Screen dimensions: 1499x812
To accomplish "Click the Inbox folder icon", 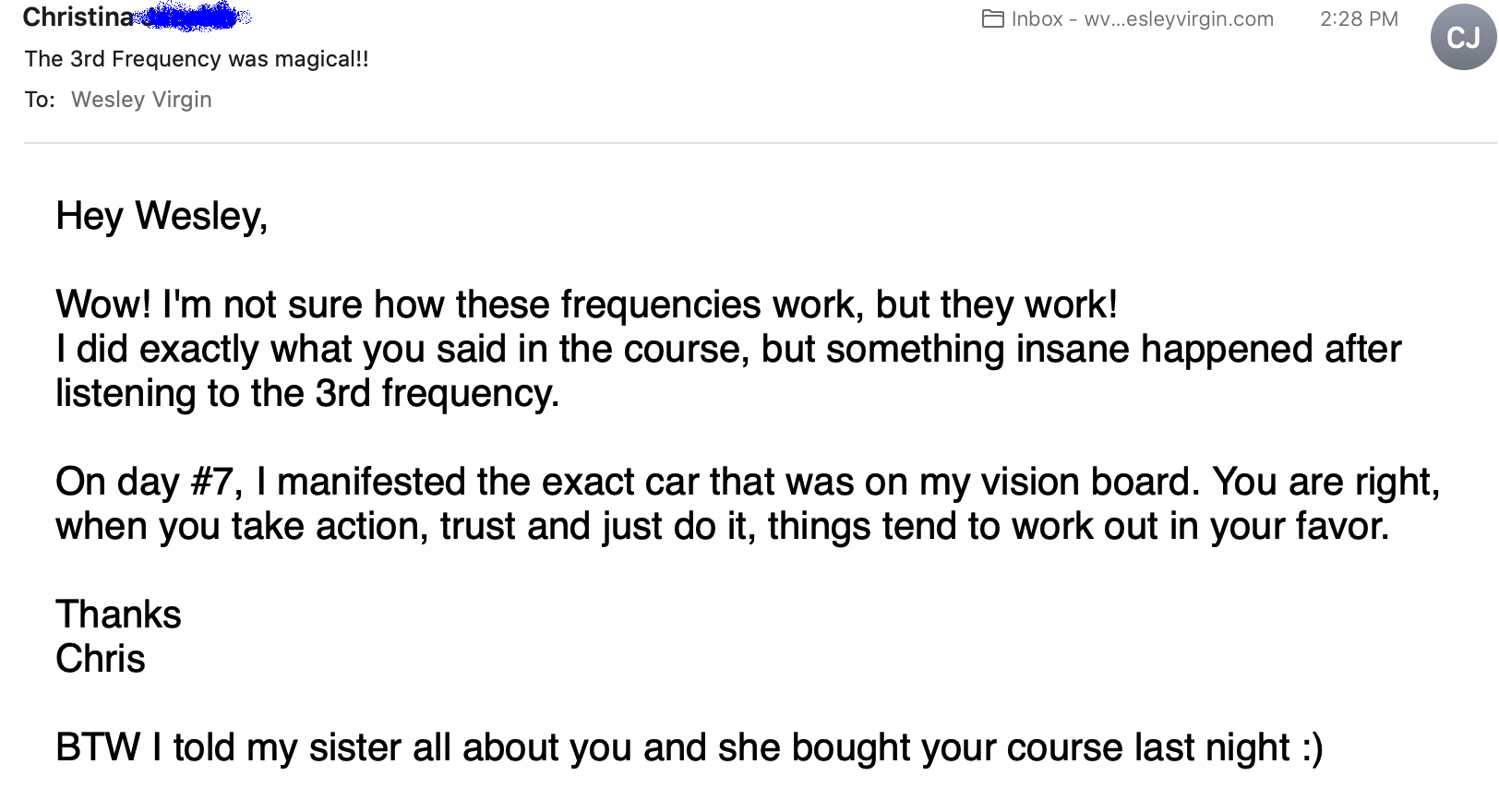I will 993,19.
